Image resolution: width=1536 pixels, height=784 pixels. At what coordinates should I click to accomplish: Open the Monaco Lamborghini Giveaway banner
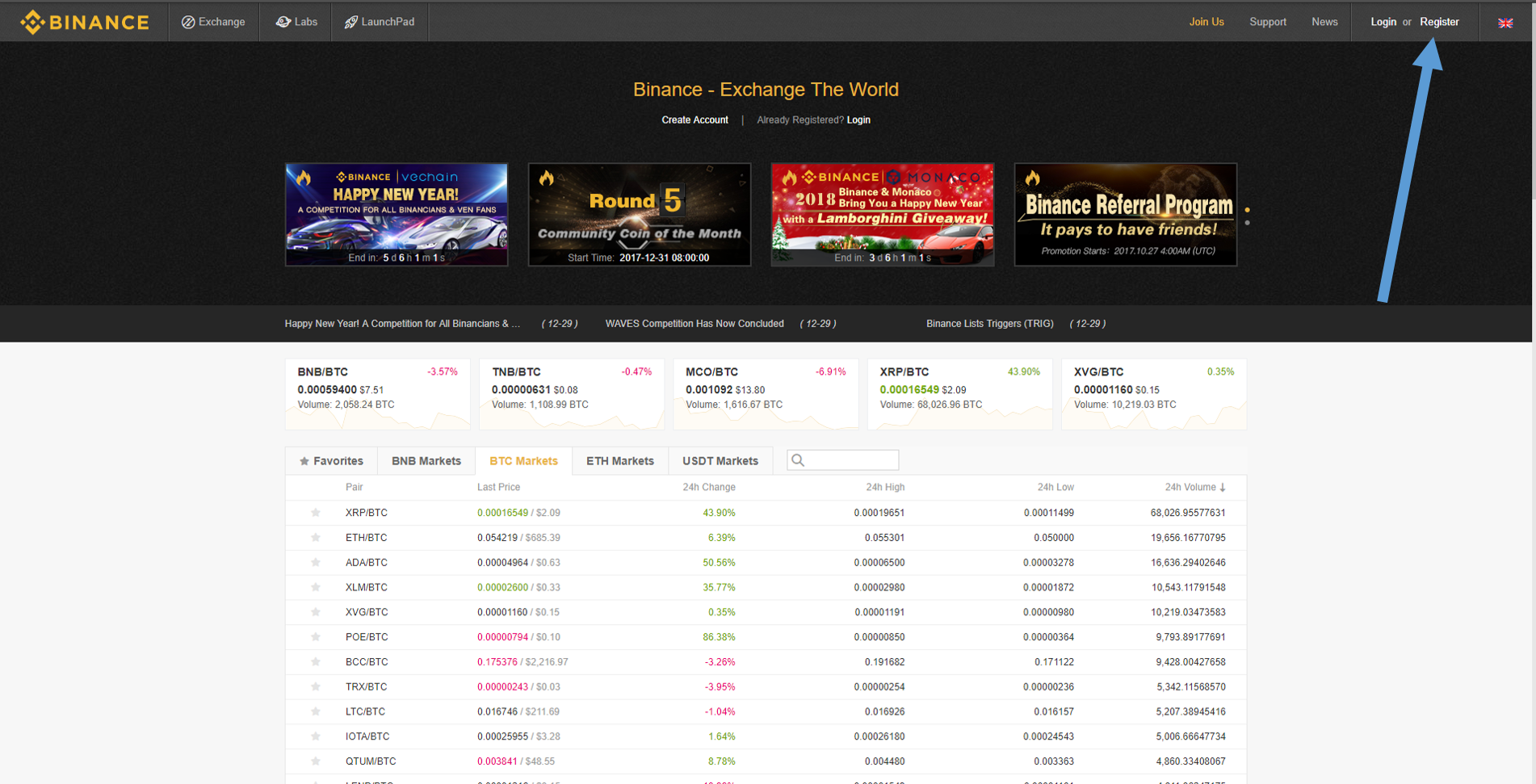(x=883, y=215)
